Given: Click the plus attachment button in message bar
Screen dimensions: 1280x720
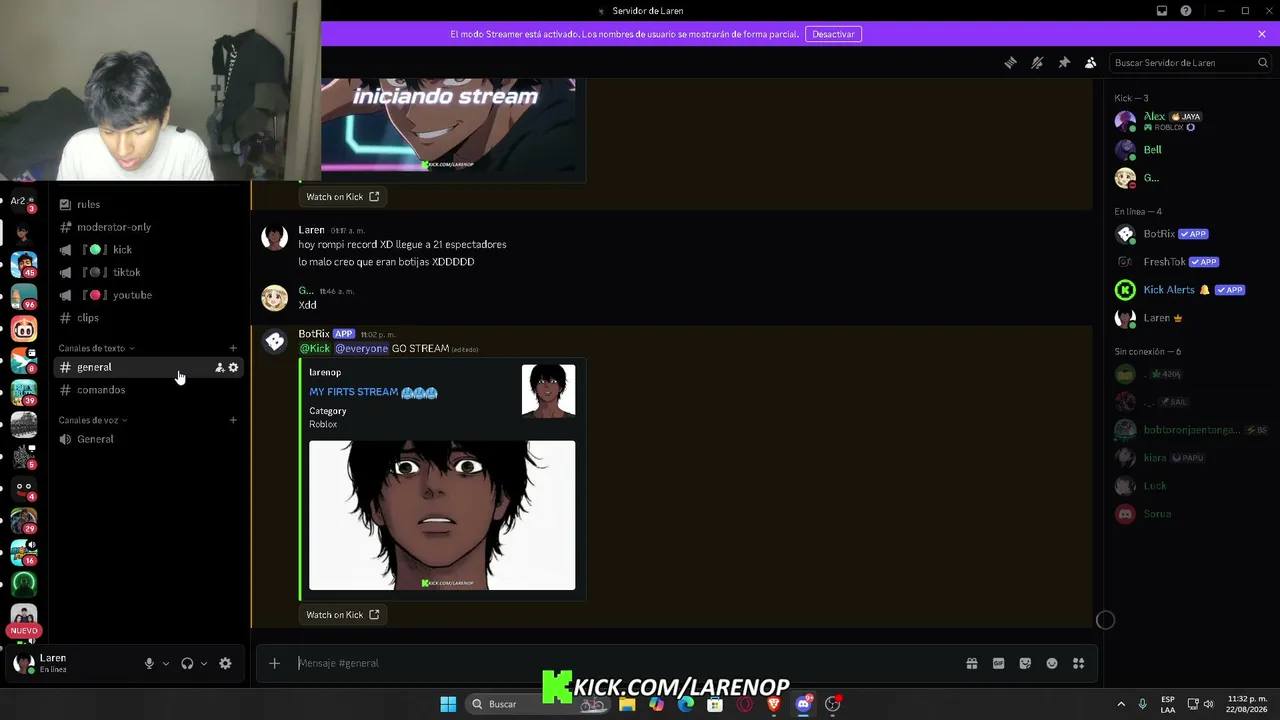Looking at the screenshot, I should [x=274, y=663].
